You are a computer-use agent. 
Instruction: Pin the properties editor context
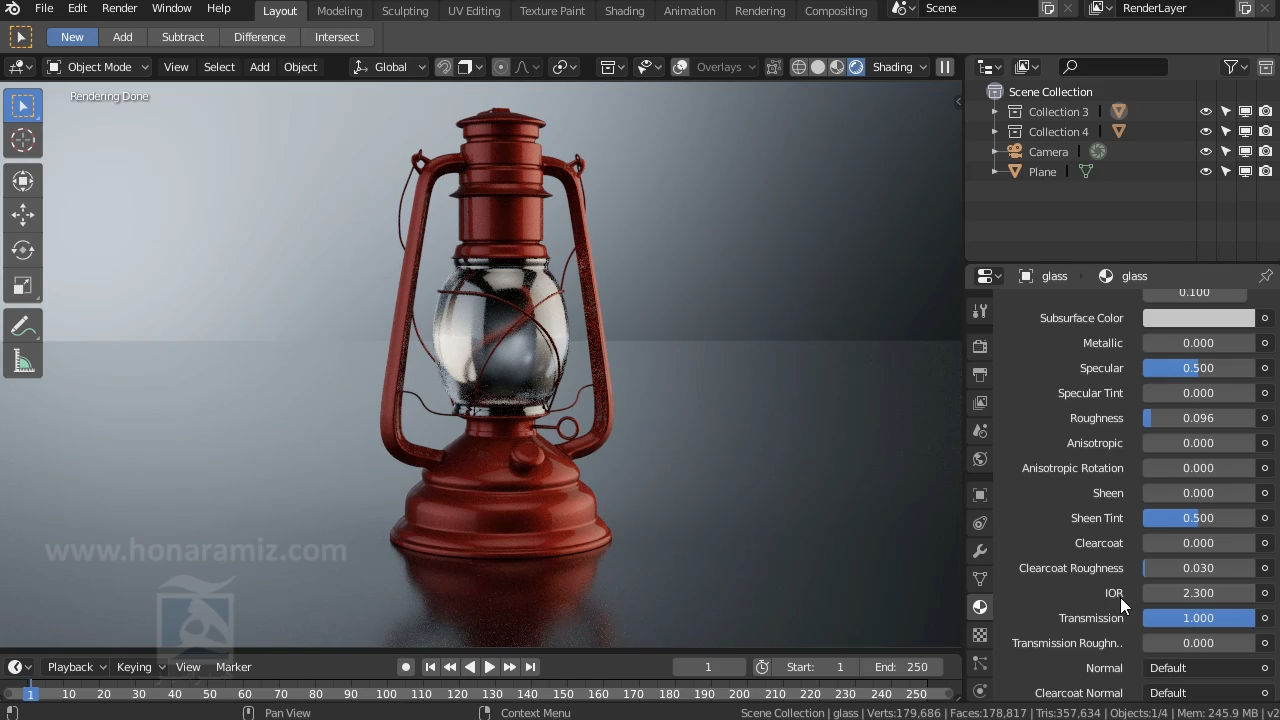[1266, 276]
